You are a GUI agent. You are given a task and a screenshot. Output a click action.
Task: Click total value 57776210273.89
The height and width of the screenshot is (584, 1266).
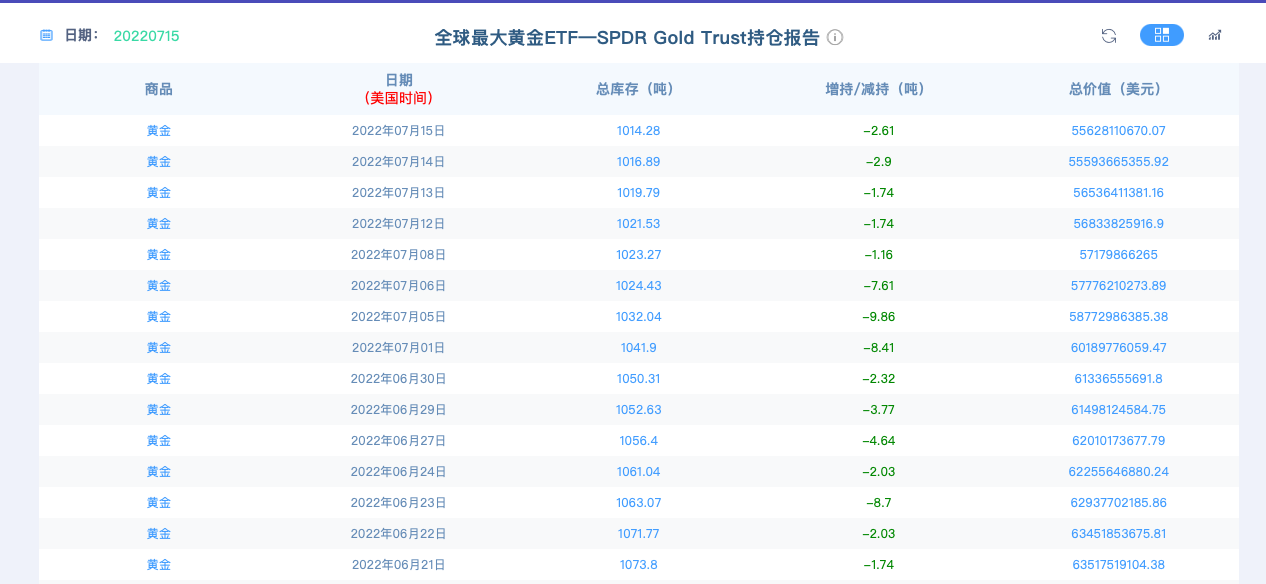coord(1119,285)
